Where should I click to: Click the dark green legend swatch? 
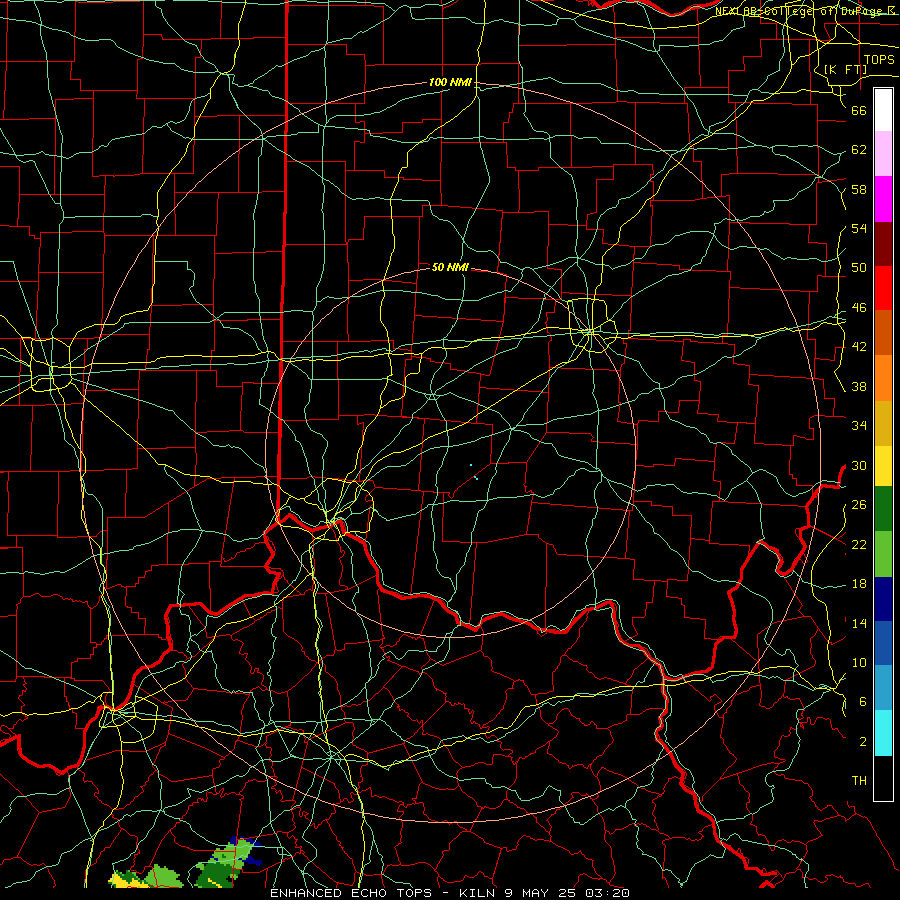pyautogui.click(x=883, y=509)
